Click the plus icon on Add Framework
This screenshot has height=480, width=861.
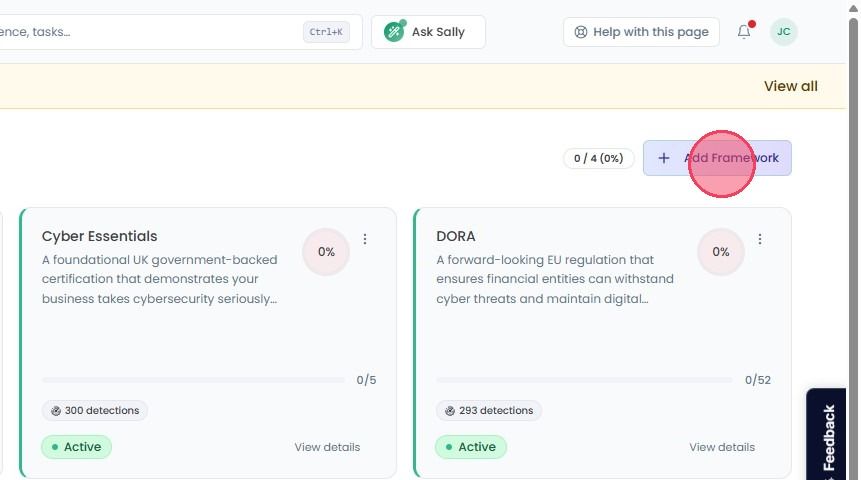click(x=663, y=158)
